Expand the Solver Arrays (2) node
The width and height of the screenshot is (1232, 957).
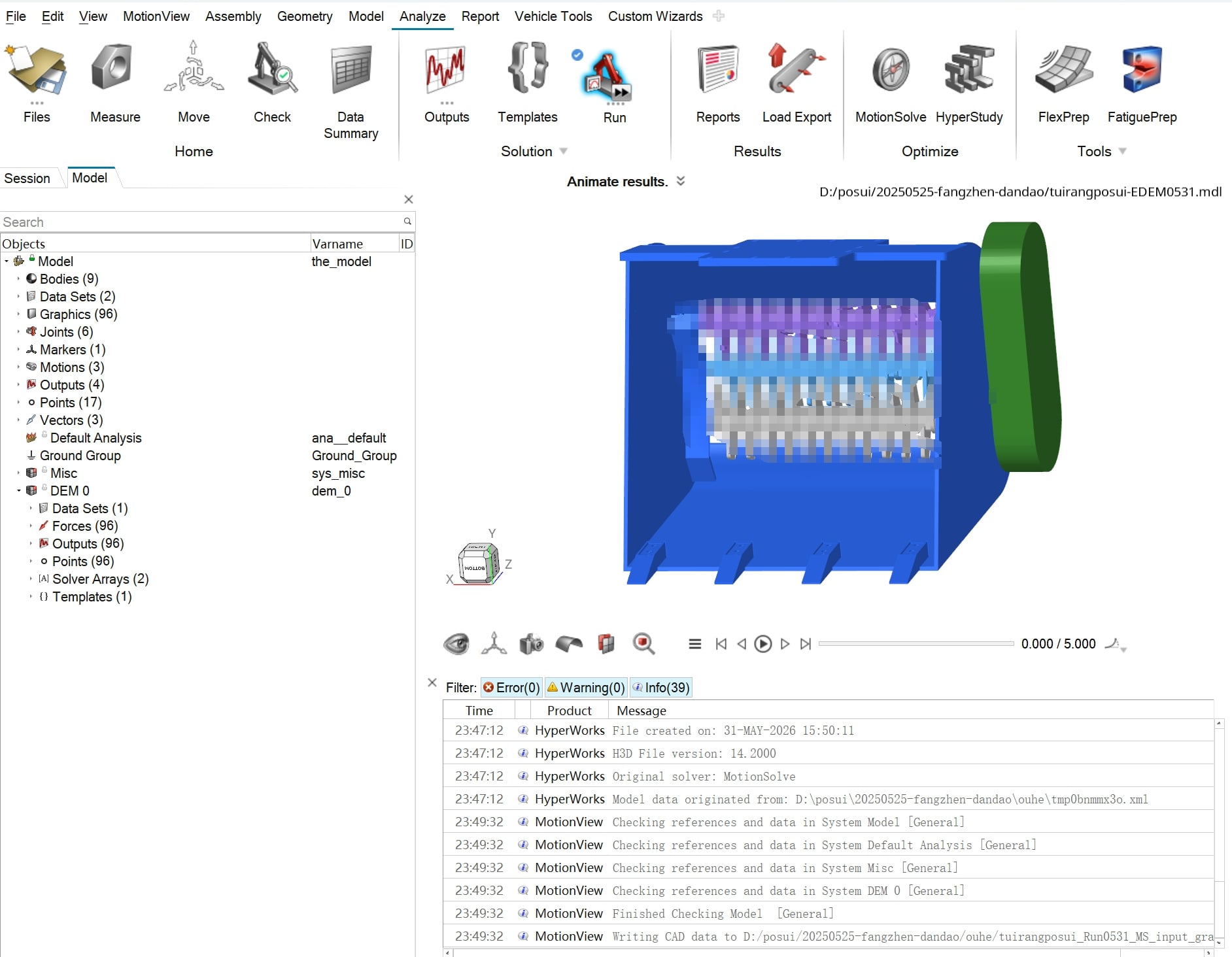(x=31, y=579)
